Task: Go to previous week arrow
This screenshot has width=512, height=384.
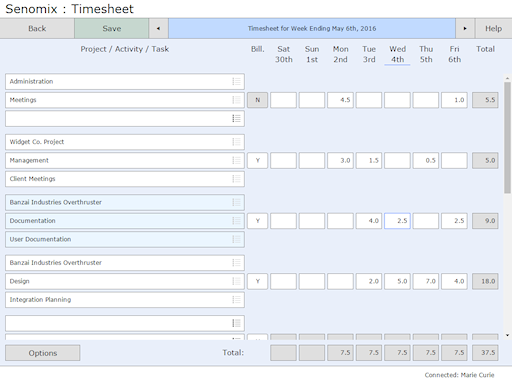Action: point(158,28)
